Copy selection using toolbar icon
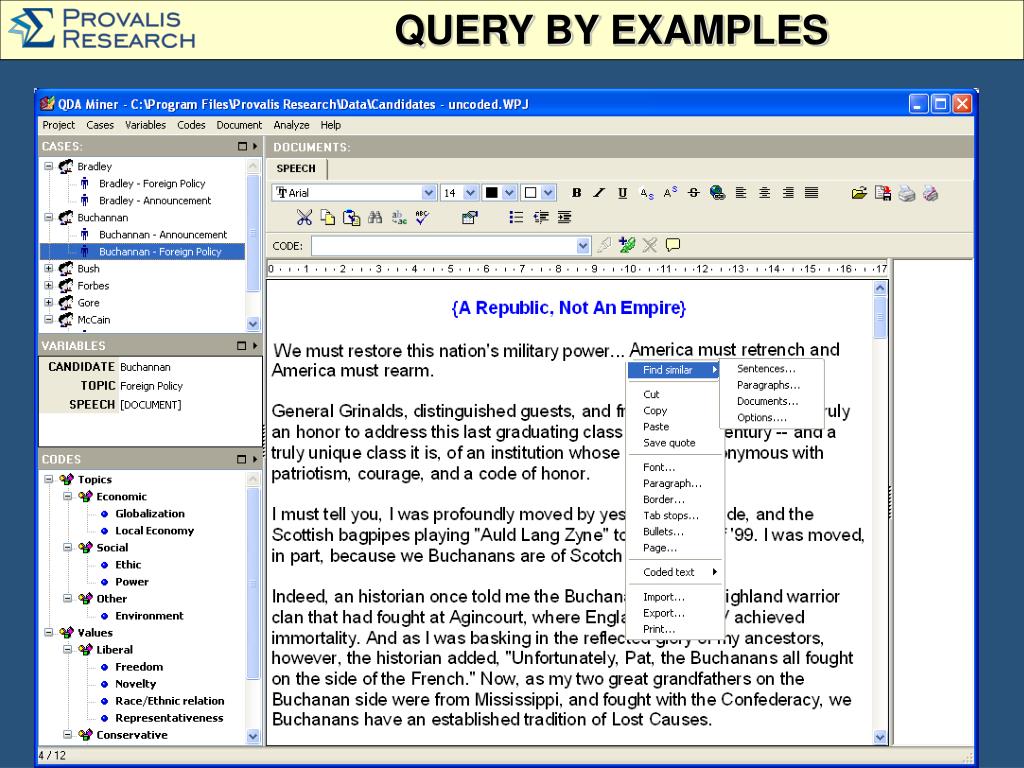The width and height of the screenshot is (1024, 768). (328, 217)
